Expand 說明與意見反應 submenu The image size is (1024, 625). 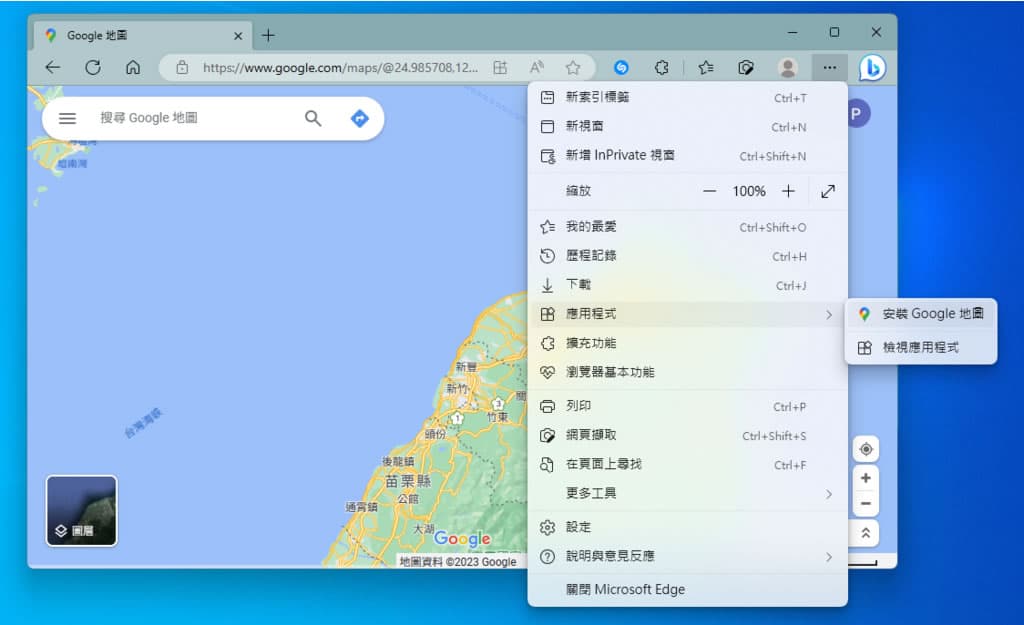pos(688,556)
